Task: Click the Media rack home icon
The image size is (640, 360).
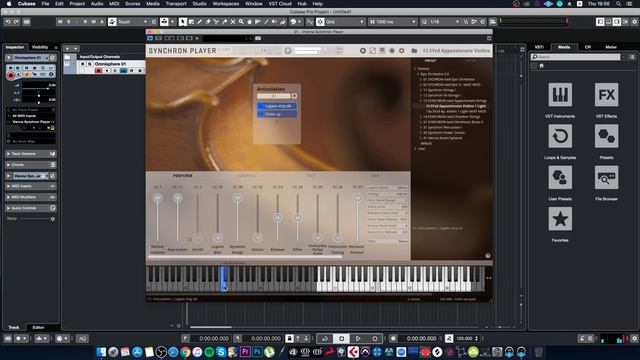Action: [x=542, y=66]
